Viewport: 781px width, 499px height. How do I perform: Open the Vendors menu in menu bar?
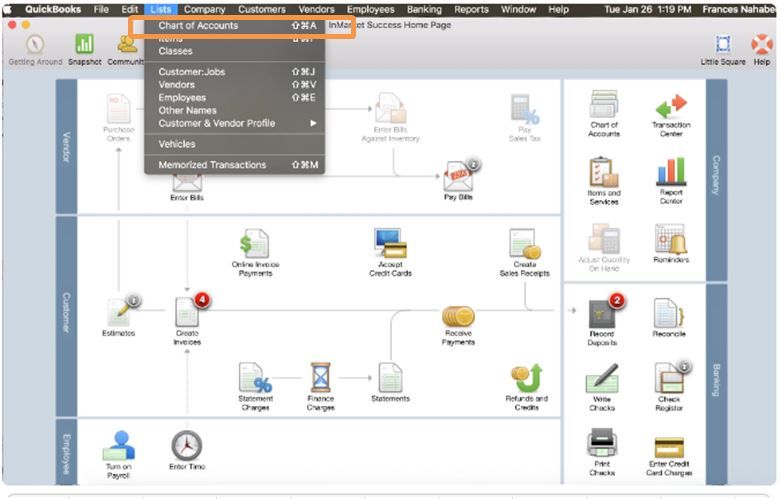point(316,9)
